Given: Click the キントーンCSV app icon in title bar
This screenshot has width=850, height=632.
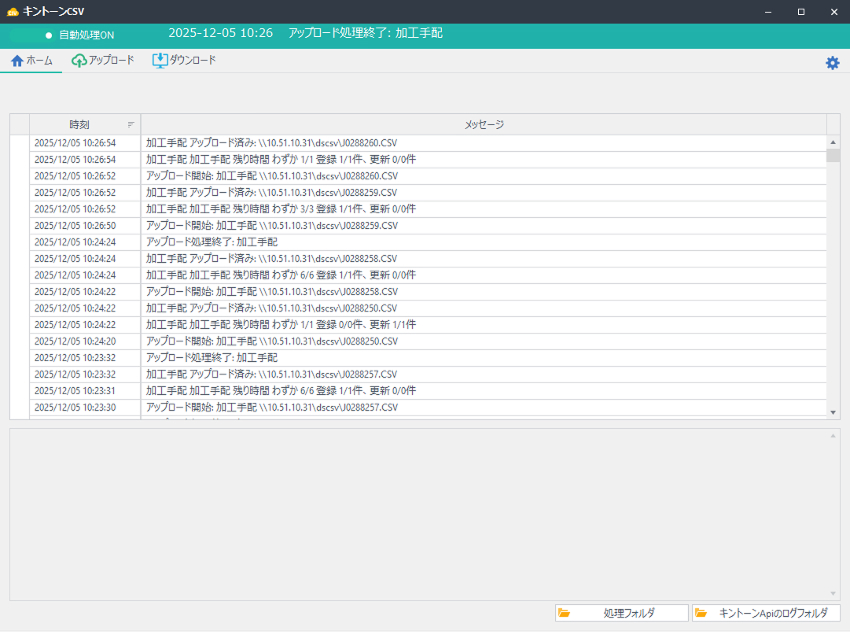Looking at the screenshot, I should (x=12, y=12).
